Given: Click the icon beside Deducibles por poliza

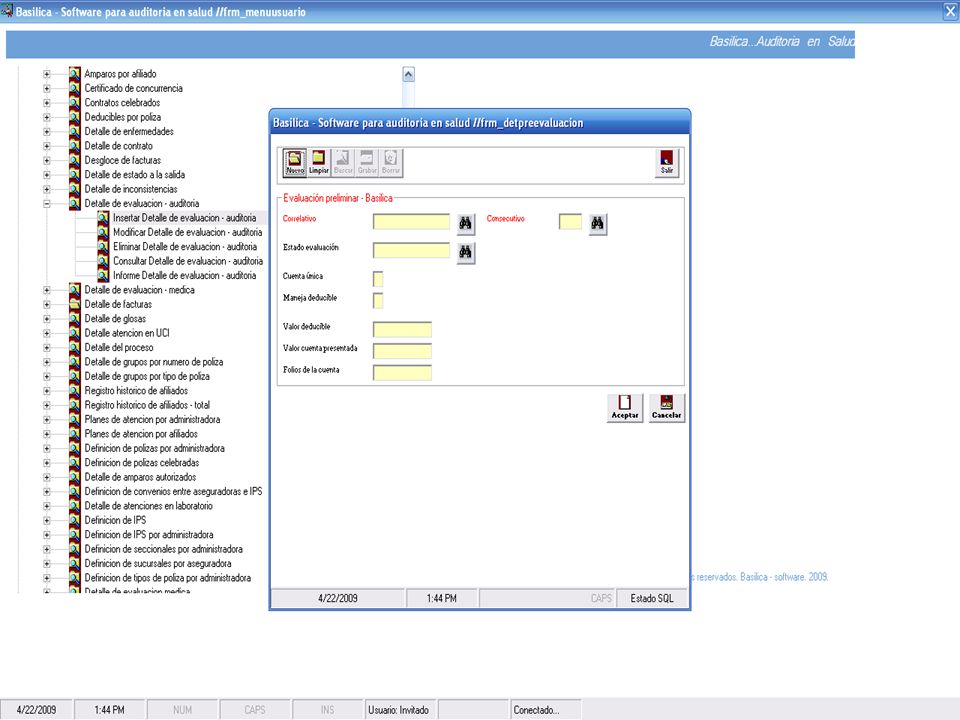Looking at the screenshot, I should [75, 117].
